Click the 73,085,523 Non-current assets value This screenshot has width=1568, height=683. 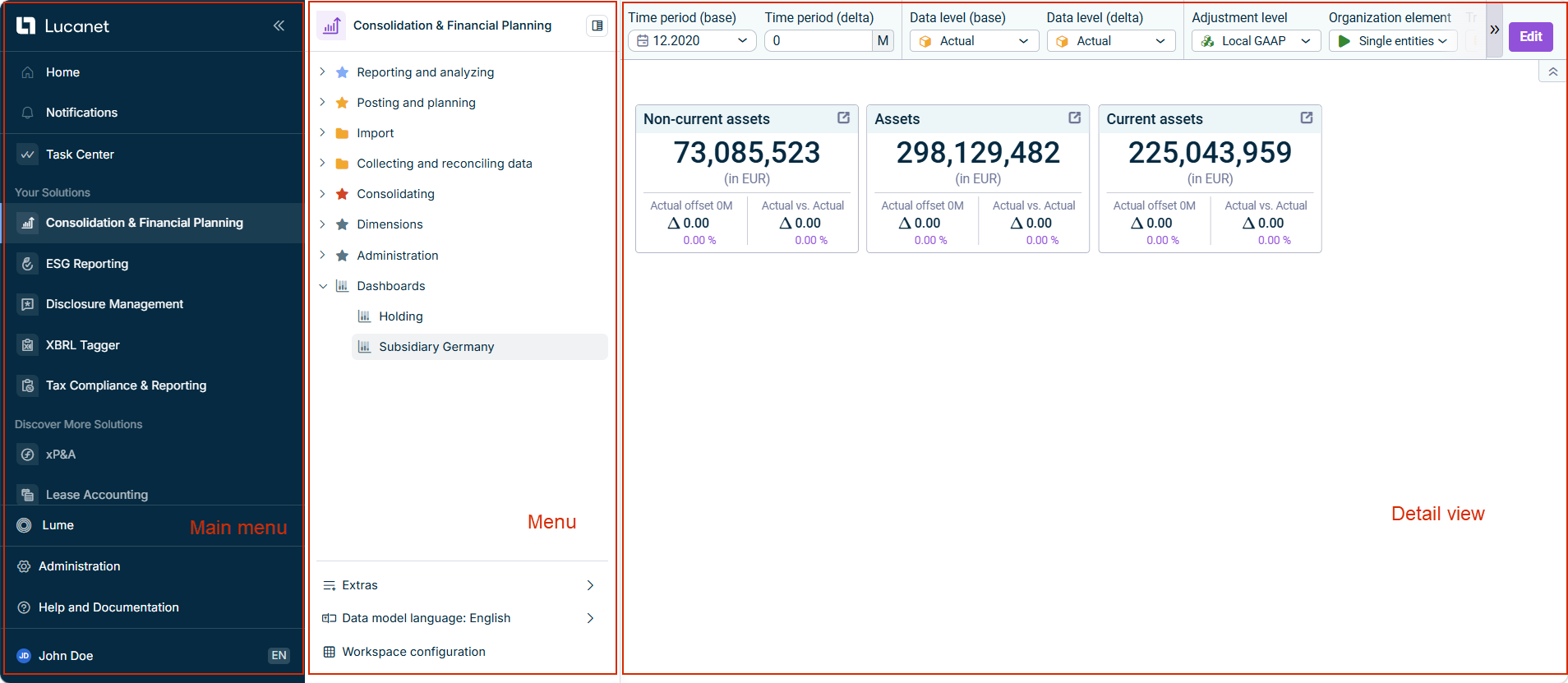coord(747,153)
